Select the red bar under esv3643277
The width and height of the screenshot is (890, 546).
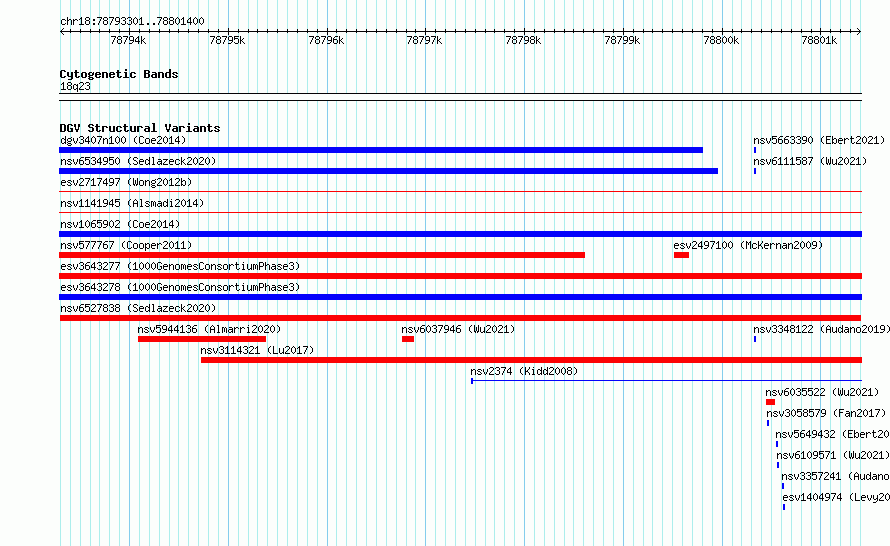click(460, 276)
